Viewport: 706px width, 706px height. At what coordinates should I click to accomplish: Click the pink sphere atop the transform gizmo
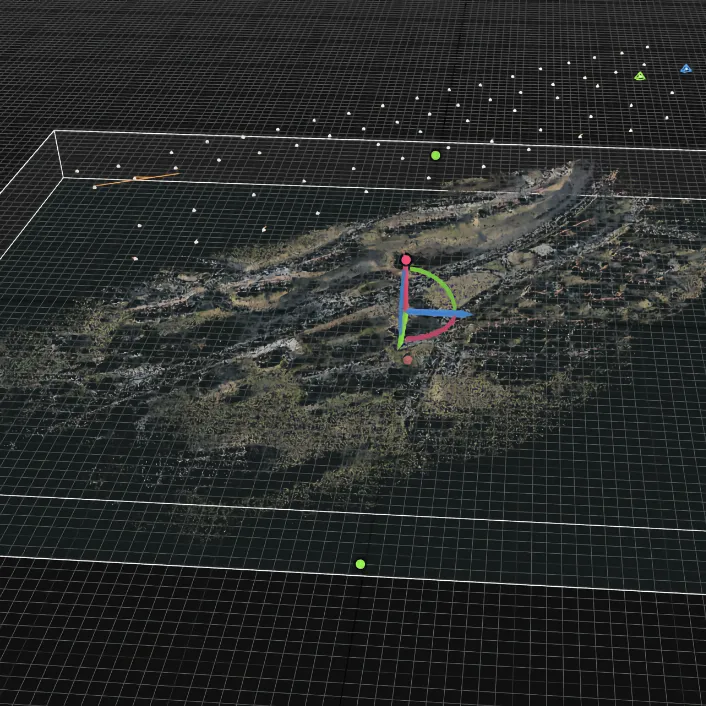click(x=406, y=260)
